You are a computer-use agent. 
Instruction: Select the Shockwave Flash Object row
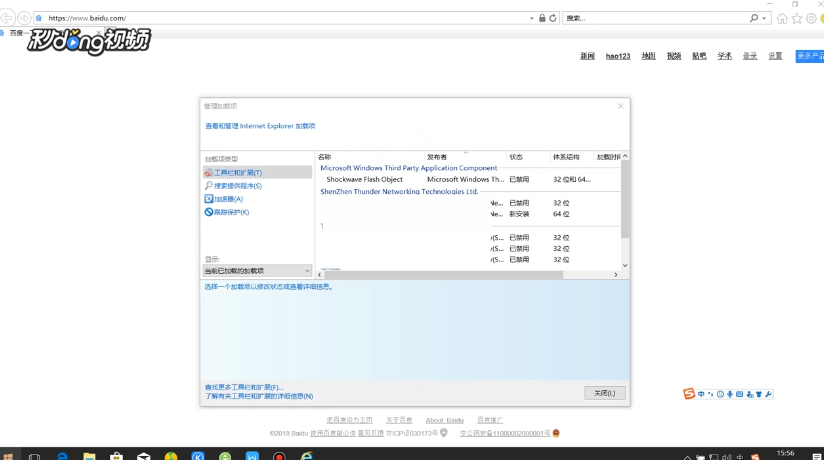tap(468, 179)
